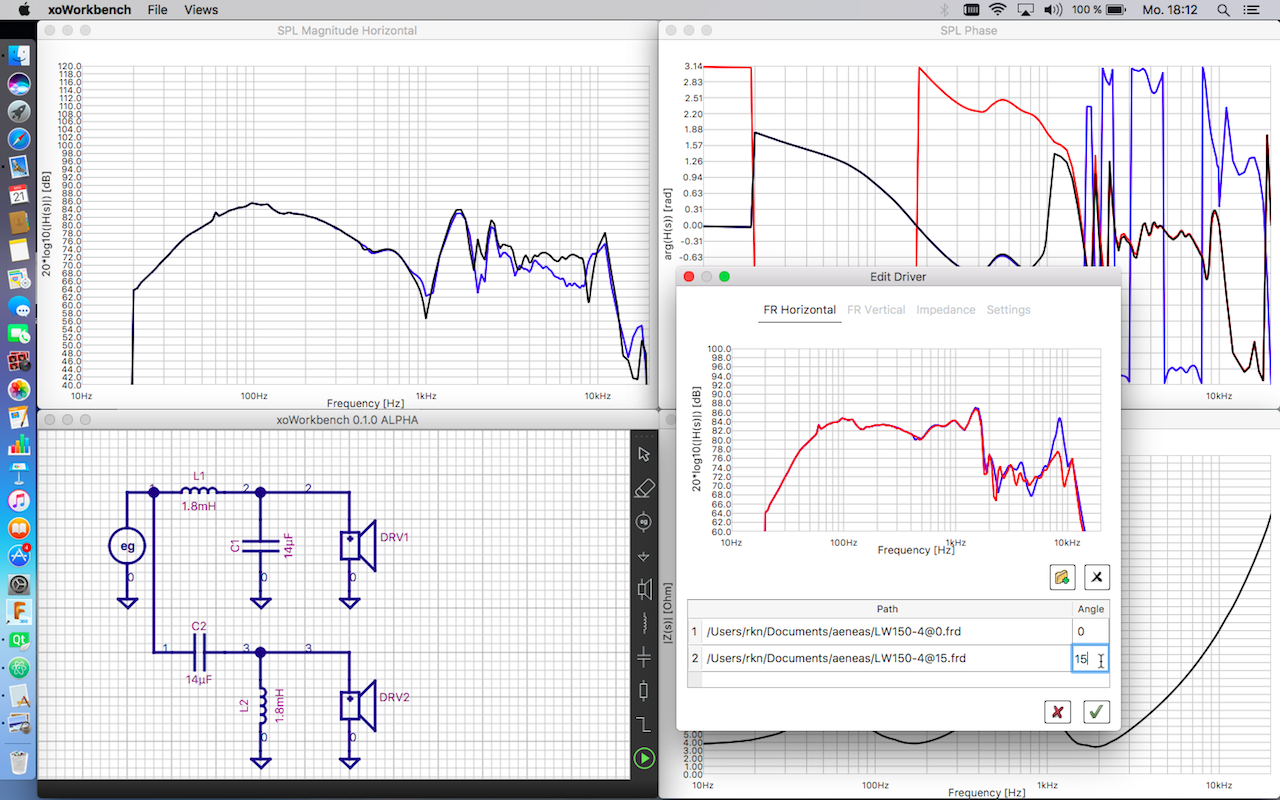The height and width of the screenshot is (800, 1280).
Task: Open App Store from the dock
Action: 19,555
